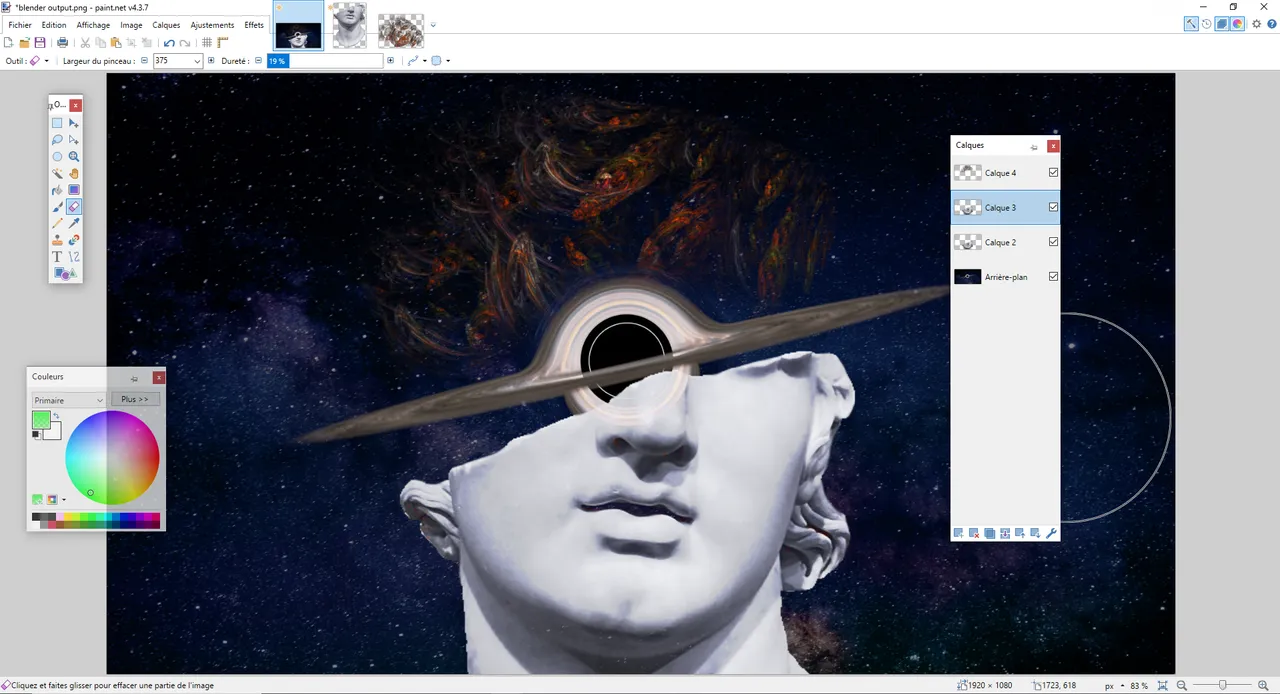Select the Magic Wand tool
The height and width of the screenshot is (694, 1280).
click(57, 174)
